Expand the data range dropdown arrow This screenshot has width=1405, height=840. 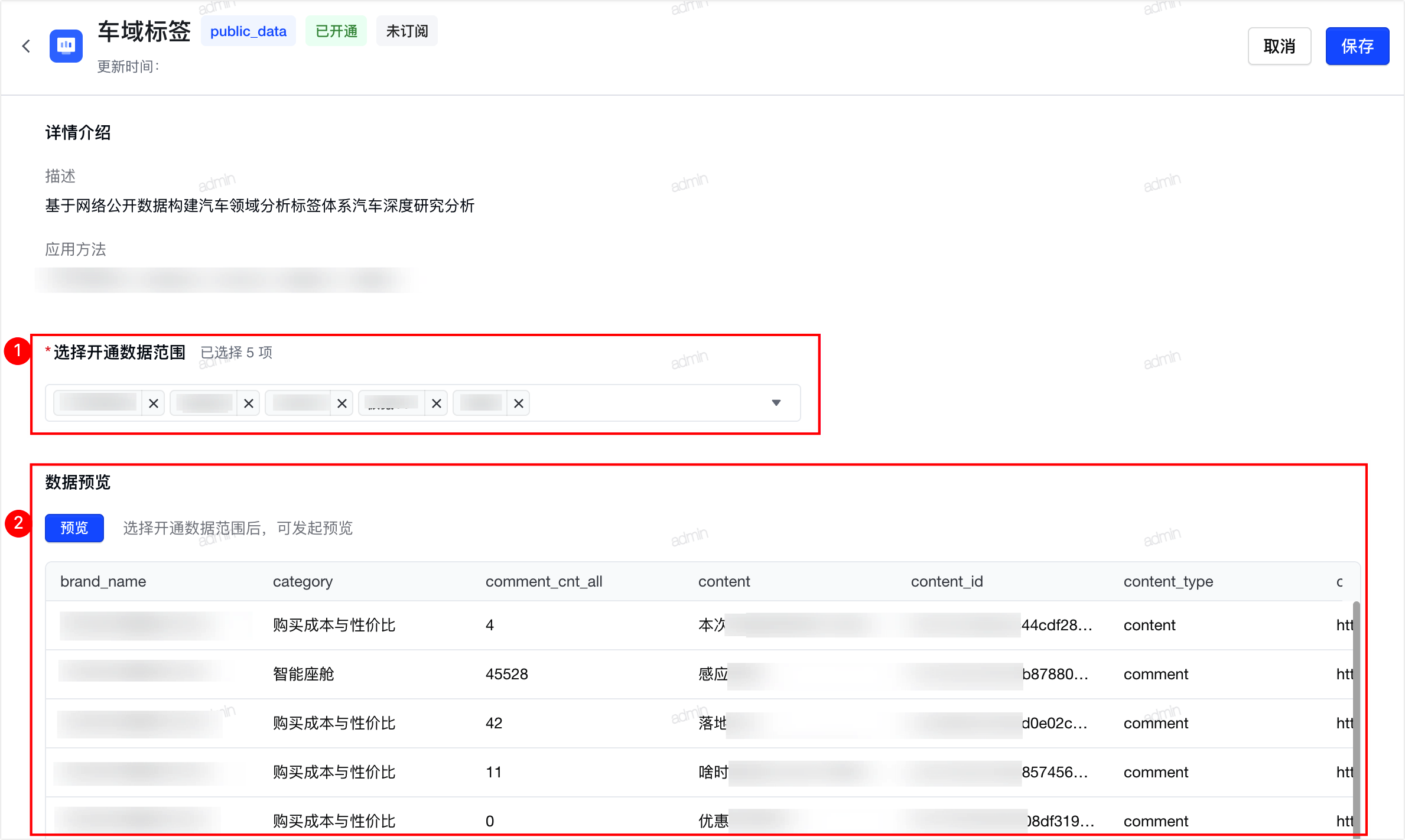pos(776,403)
